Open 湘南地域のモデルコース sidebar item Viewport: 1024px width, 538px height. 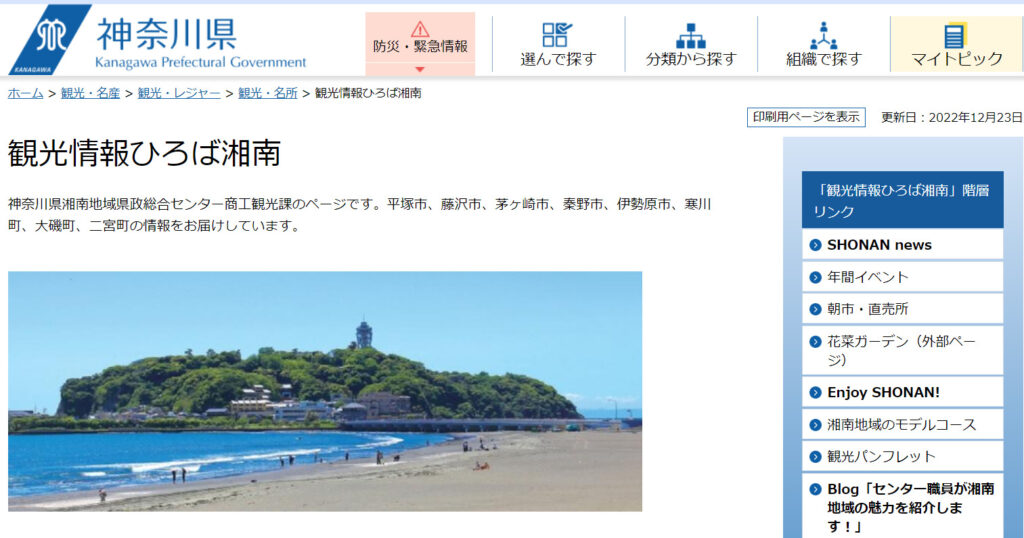coord(902,424)
